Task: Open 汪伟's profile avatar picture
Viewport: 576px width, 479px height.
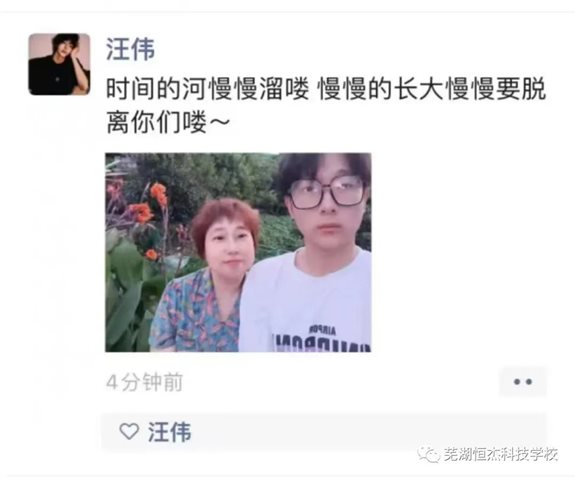Action: [59, 64]
